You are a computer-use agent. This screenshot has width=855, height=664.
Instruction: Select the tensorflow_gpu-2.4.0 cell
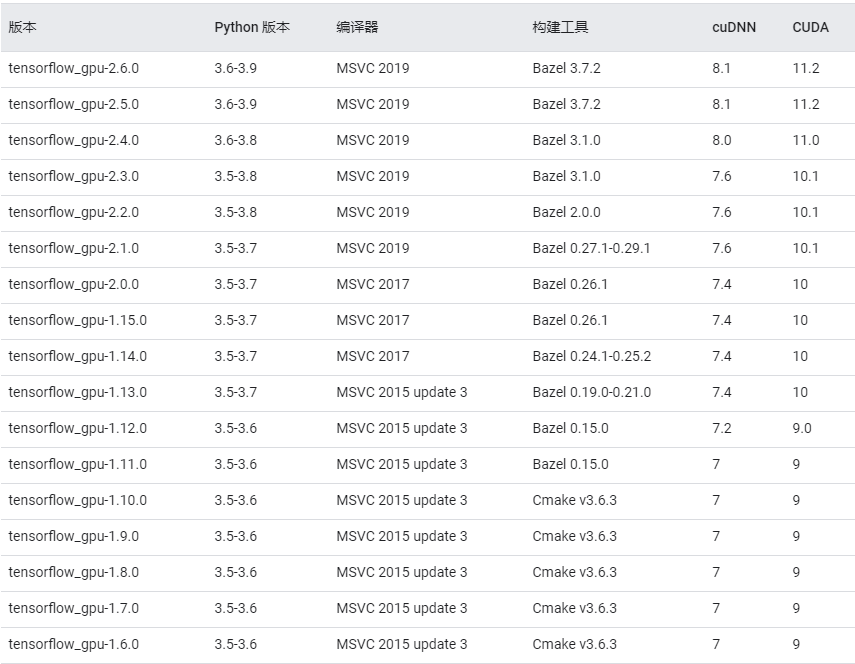[x=74, y=141]
